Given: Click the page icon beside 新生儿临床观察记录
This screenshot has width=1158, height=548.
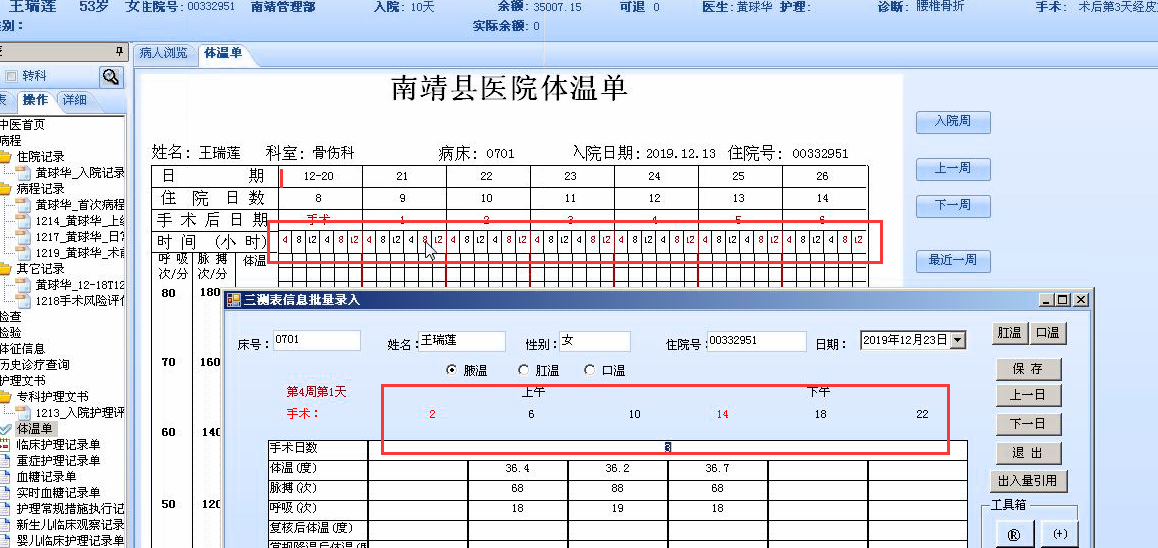Looking at the screenshot, I should [x=6, y=525].
